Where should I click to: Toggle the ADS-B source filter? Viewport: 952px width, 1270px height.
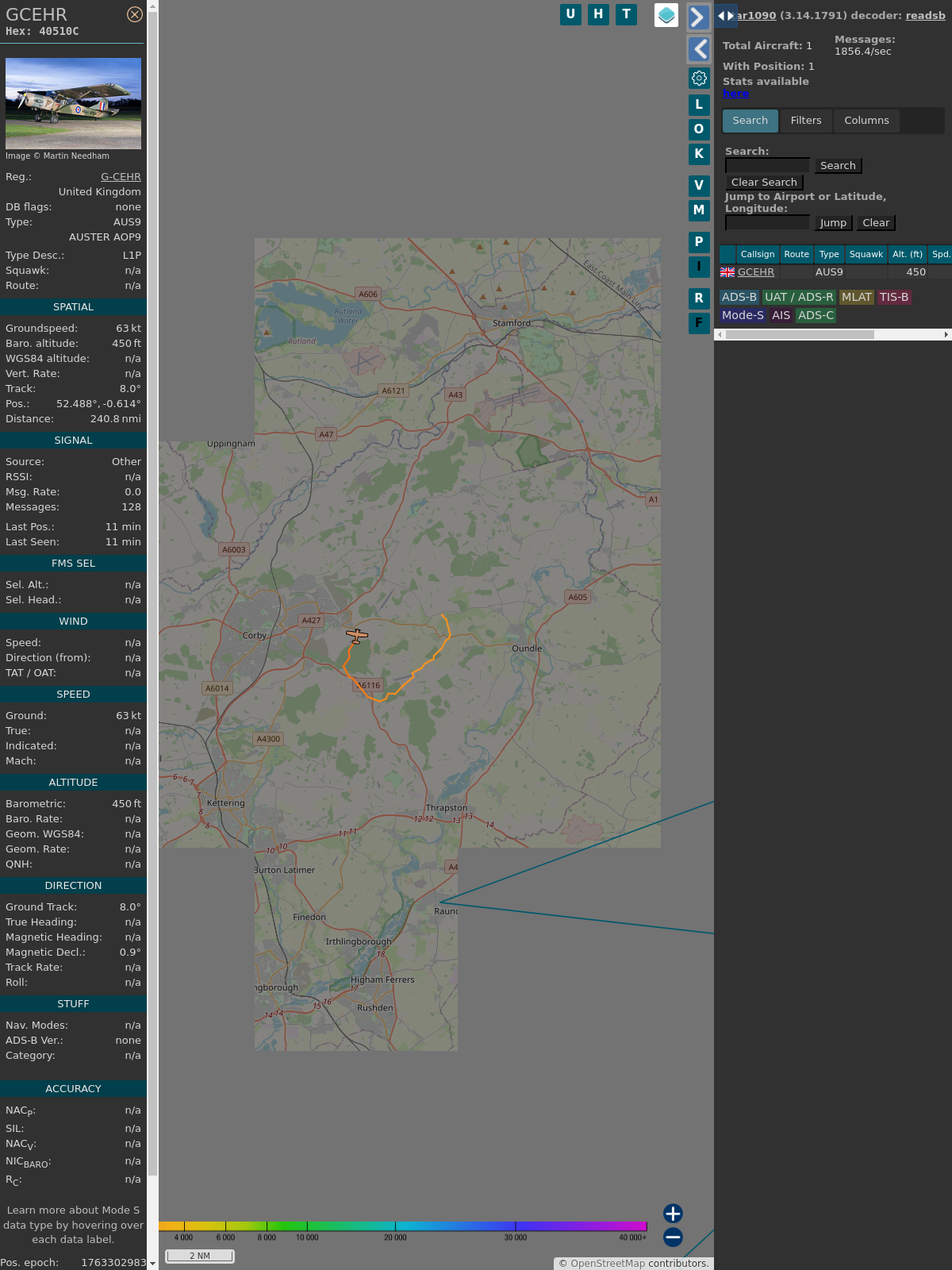tap(739, 297)
